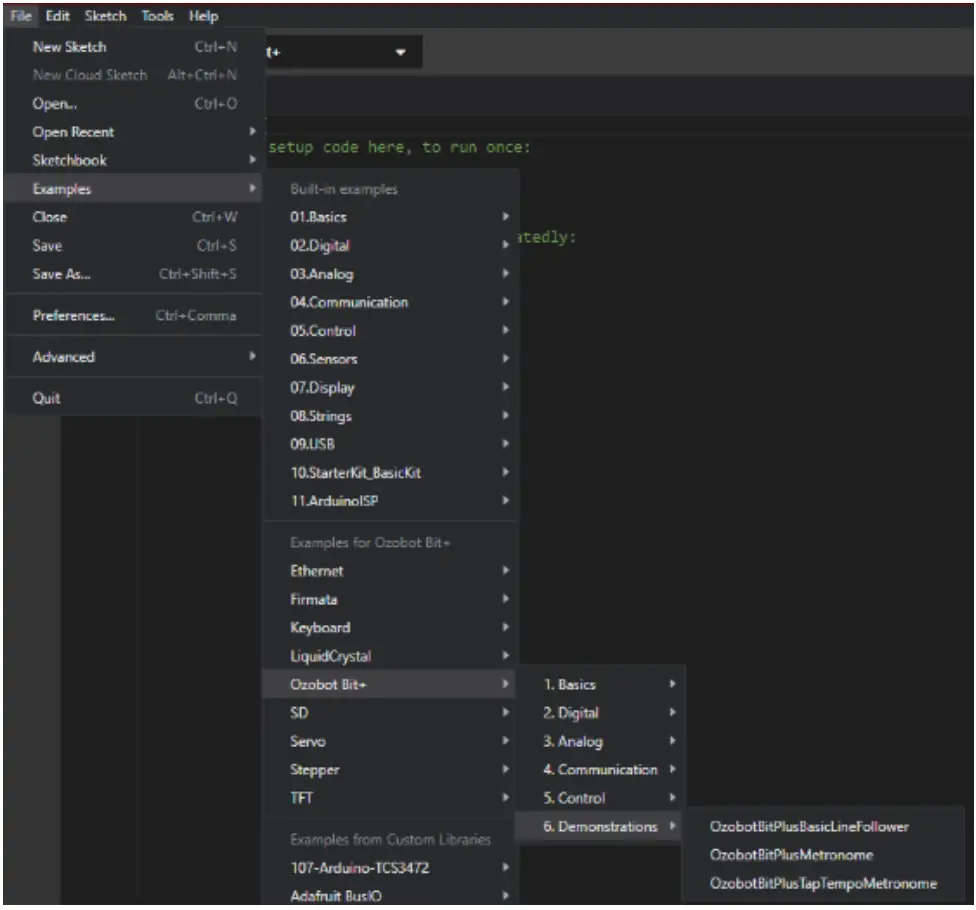Open the File menu
The height and width of the screenshot is (910, 976).
(x=21, y=16)
